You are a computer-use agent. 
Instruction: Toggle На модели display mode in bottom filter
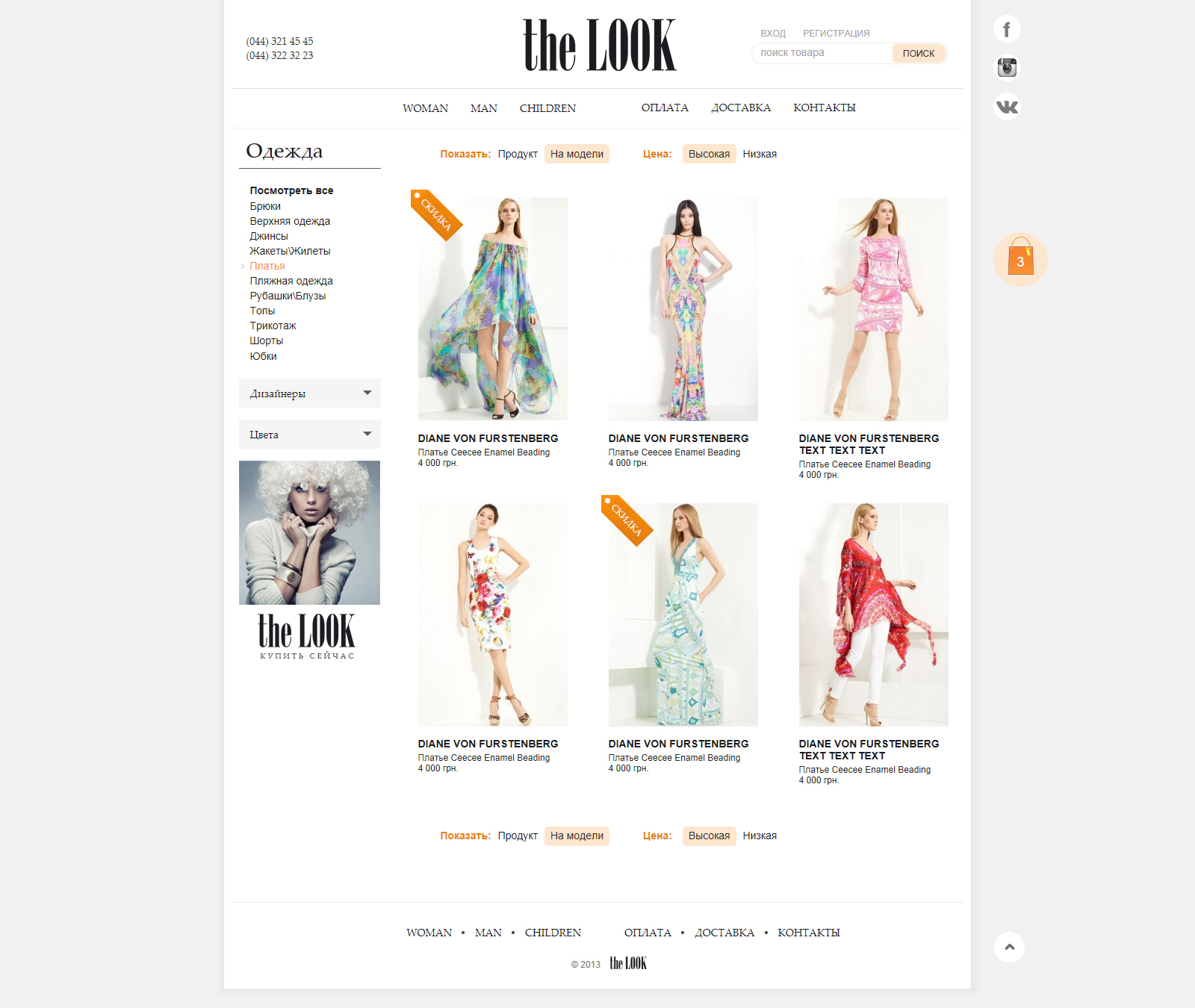tap(577, 836)
